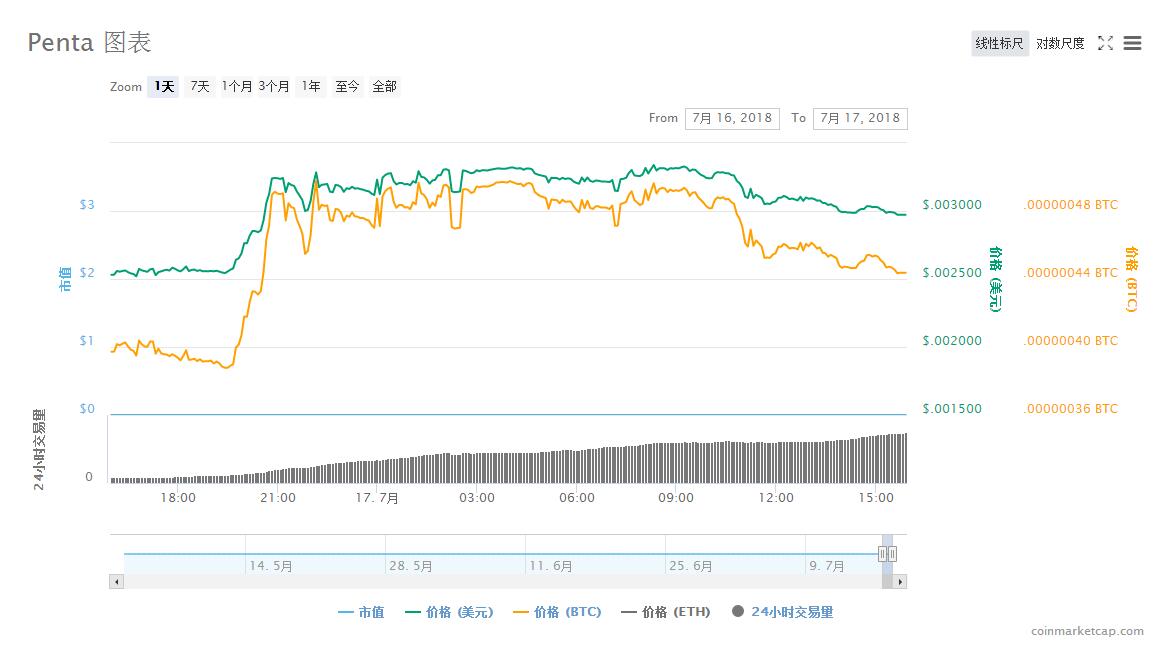Click the fullscreen expand icon
The width and height of the screenshot is (1174, 658).
(1104, 43)
